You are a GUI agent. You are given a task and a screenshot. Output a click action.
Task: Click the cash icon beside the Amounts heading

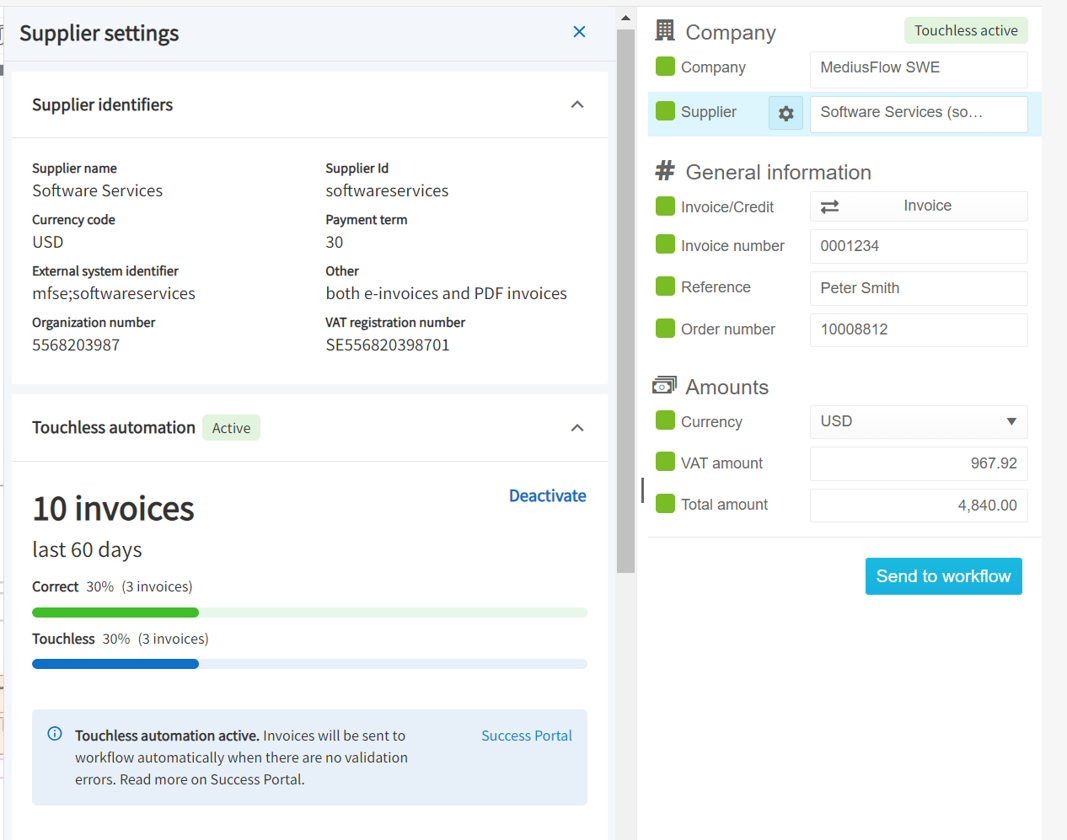tap(664, 385)
